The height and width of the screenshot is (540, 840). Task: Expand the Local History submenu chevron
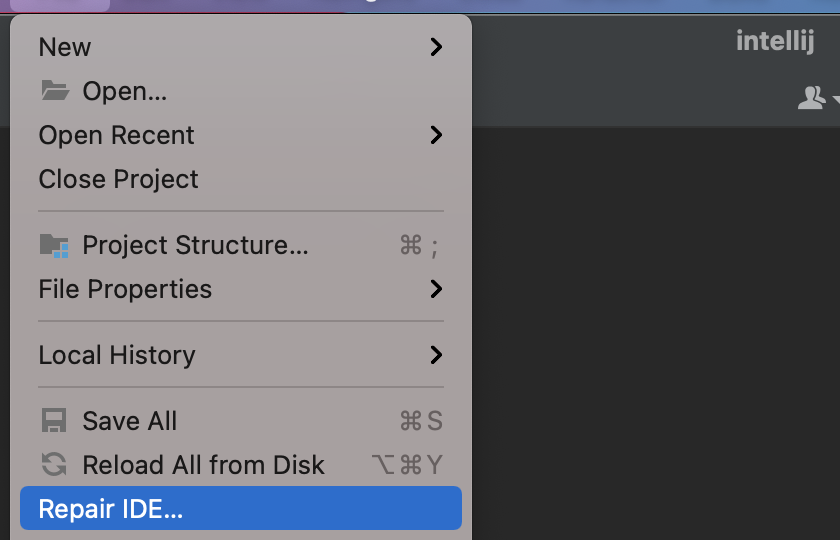[437, 355]
